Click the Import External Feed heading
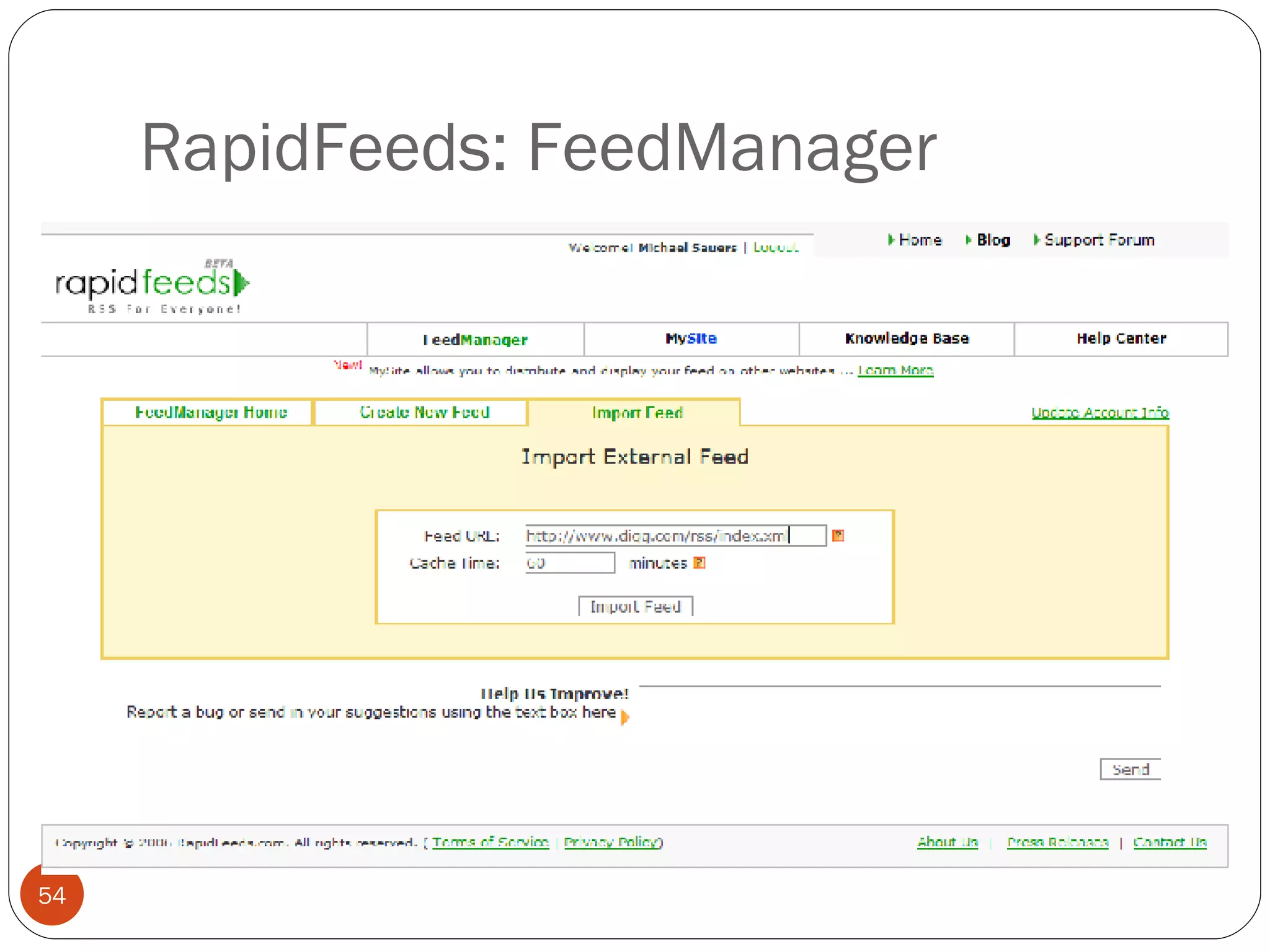The height and width of the screenshot is (952, 1270). (x=635, y=457)
